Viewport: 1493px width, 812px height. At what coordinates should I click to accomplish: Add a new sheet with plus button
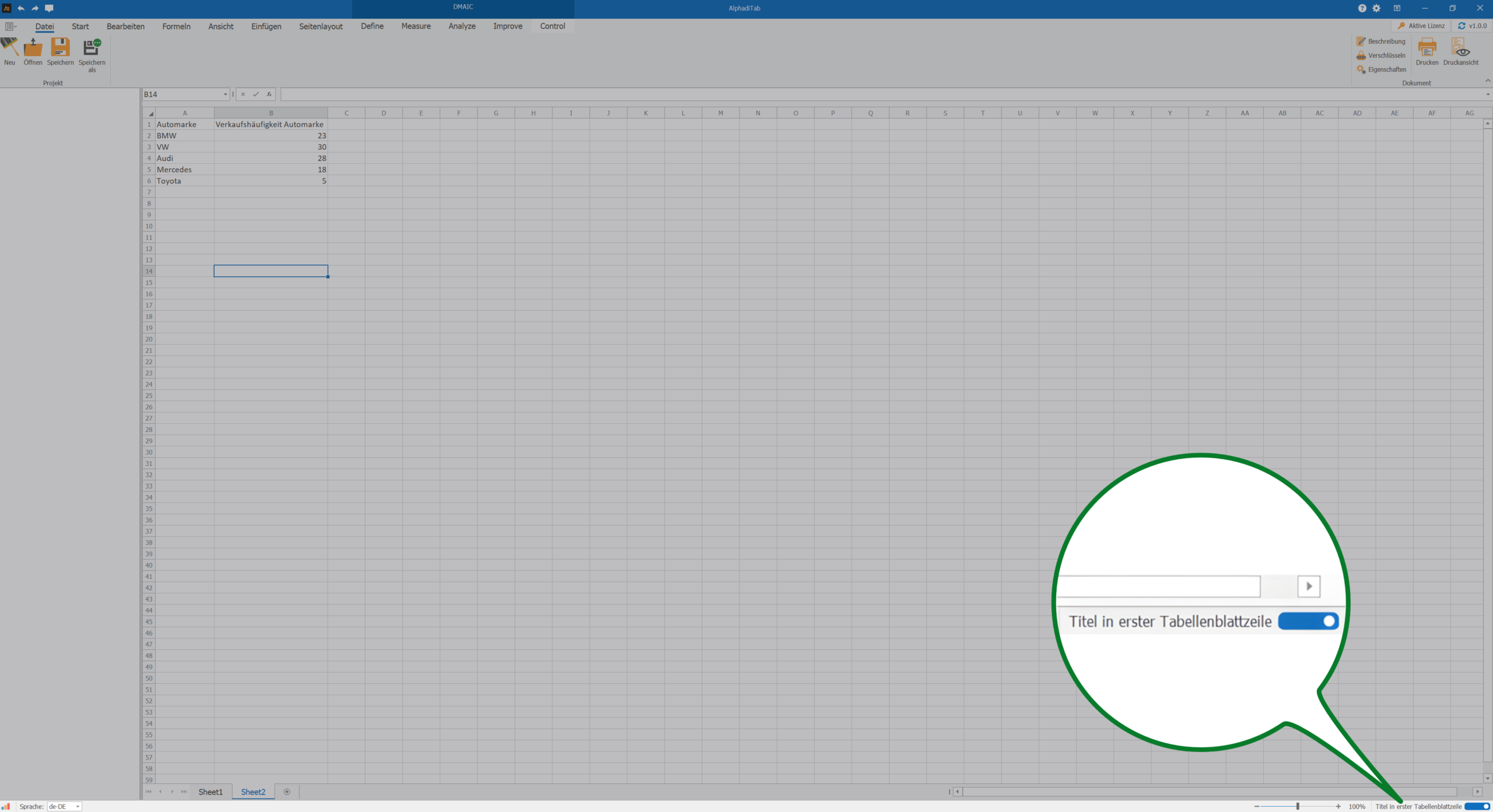[x=287, y=792]
